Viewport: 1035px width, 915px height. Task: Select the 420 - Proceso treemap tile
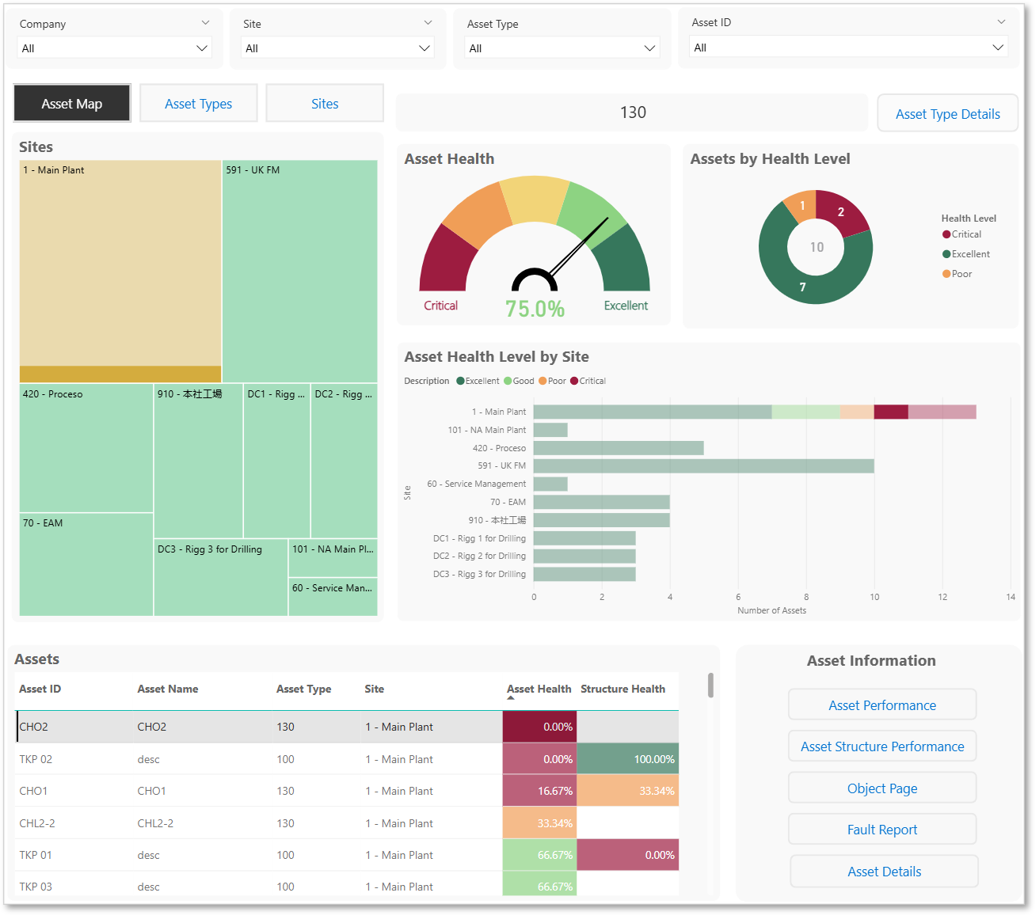tap(86, 448)
